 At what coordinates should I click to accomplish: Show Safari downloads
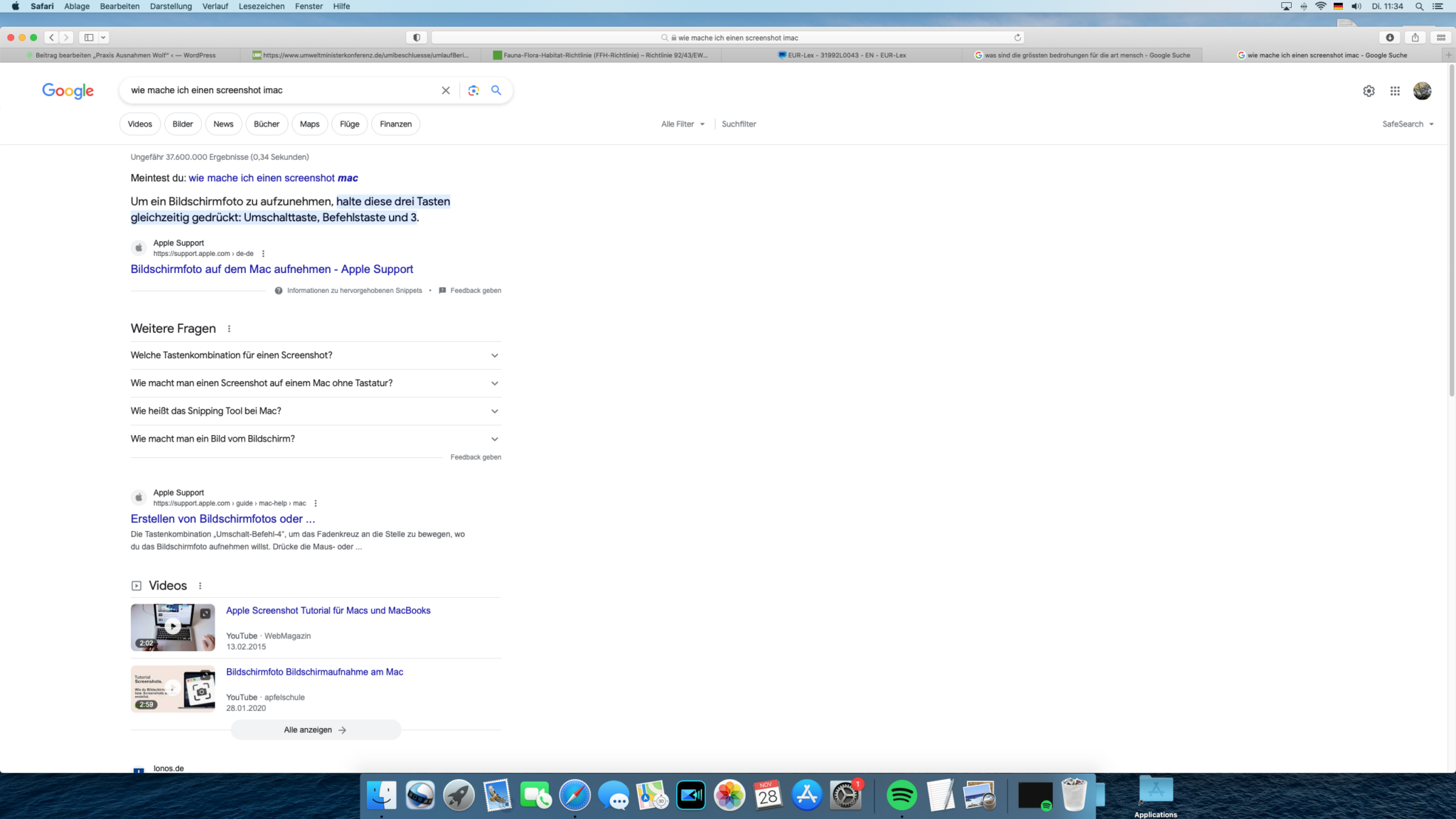[1390, 38]
